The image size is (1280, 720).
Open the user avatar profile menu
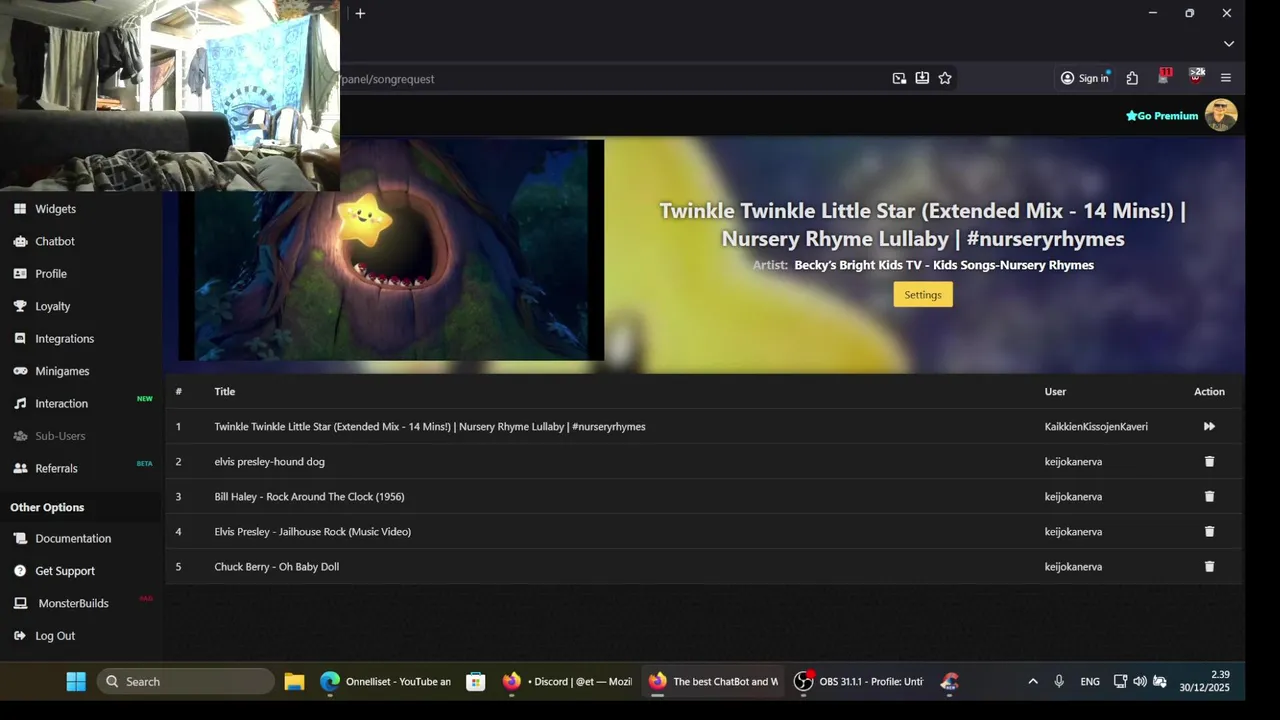[1221, 115]
